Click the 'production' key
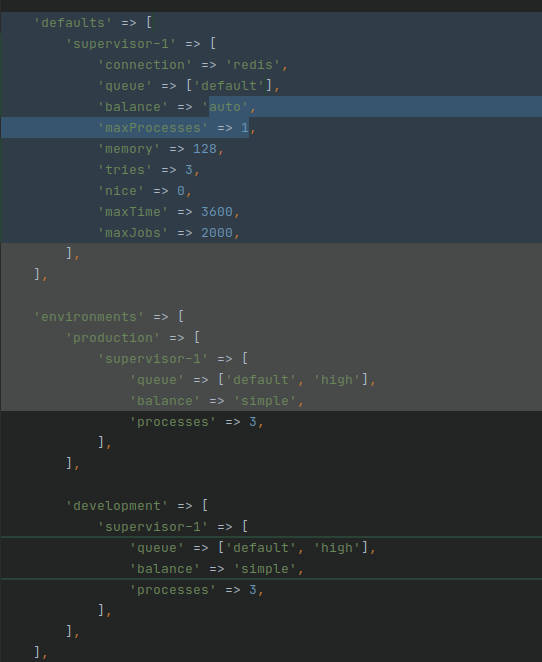542x662 pixels. (113, 338)
